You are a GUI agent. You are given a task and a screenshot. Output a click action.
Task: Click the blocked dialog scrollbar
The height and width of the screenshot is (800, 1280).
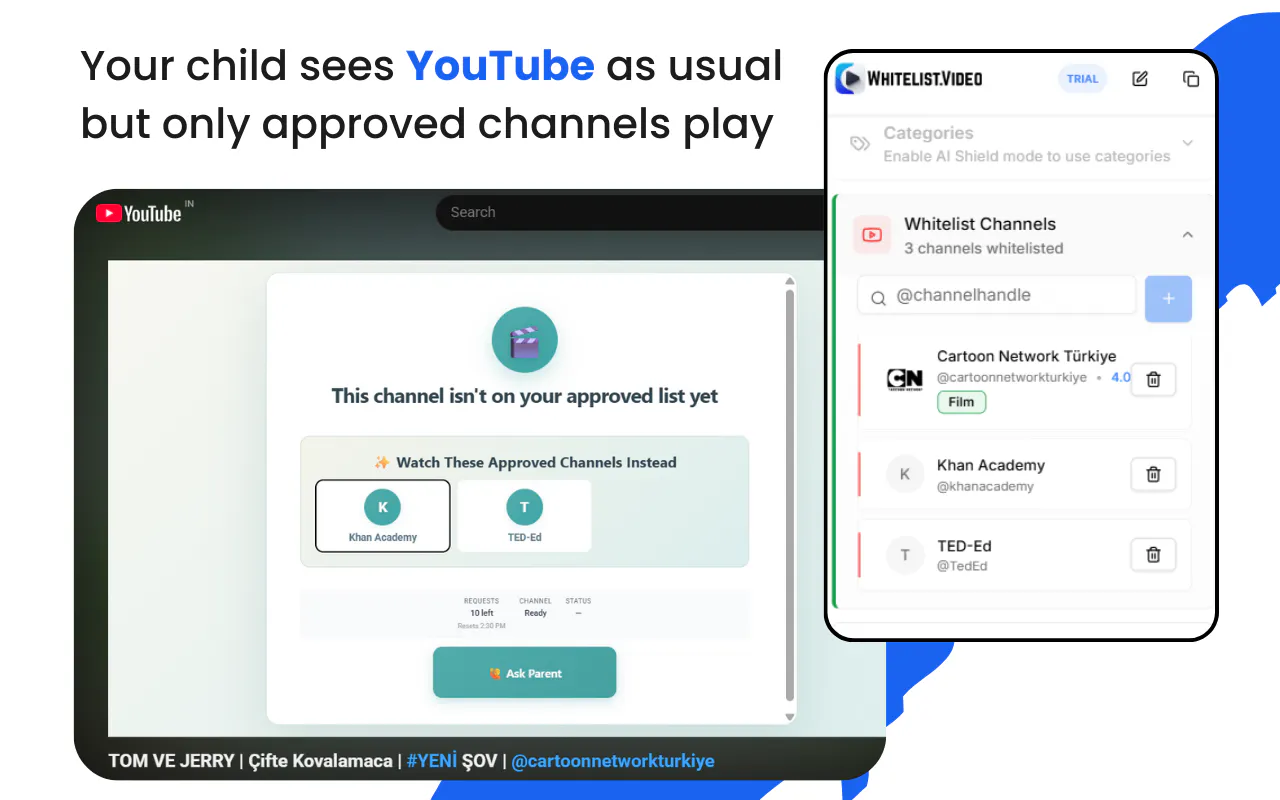[790, 495]
